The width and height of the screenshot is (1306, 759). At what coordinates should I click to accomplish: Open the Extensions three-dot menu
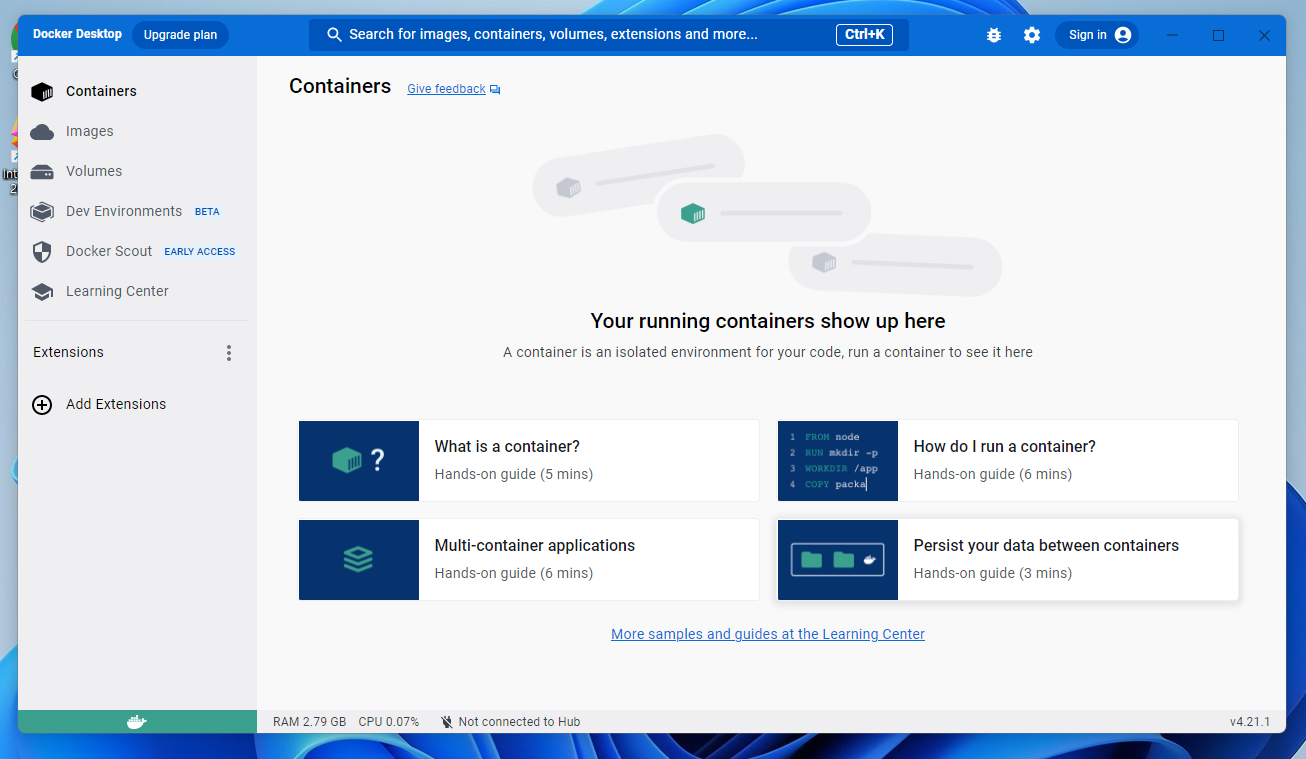[229, 353]
